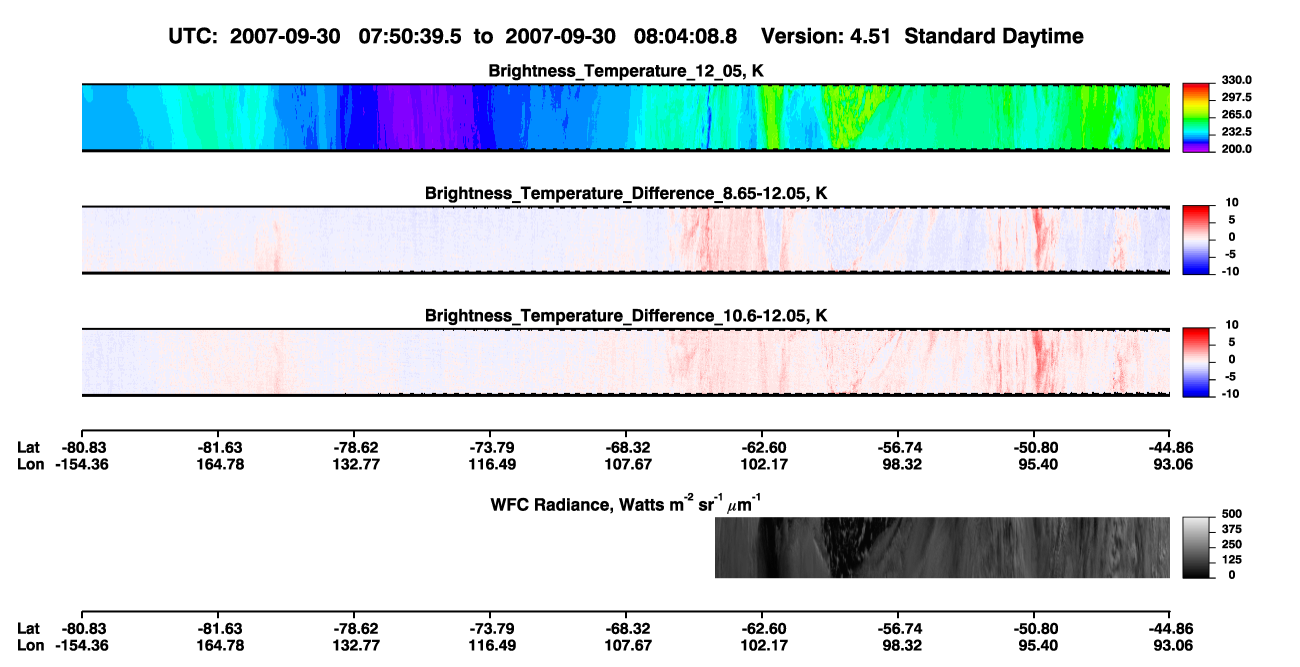1300x667 pixels.
Task: Select latitude -68.32 on the axis under the 10.6-12.05 panel
Action: (626, 449)
